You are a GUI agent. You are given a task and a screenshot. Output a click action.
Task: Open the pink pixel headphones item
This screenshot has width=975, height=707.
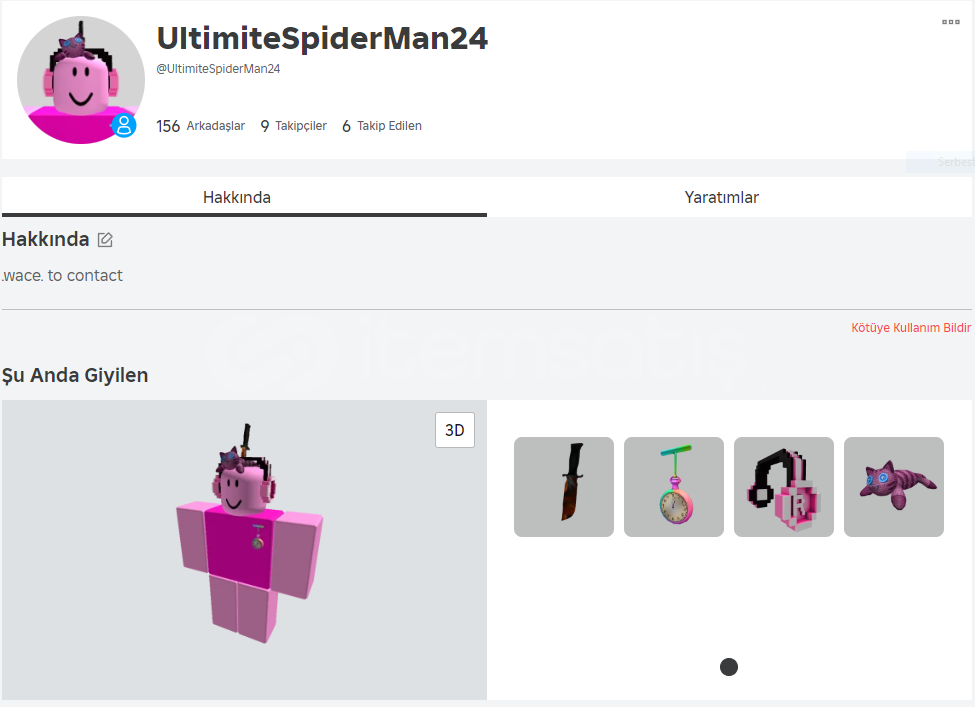(783, 486)
